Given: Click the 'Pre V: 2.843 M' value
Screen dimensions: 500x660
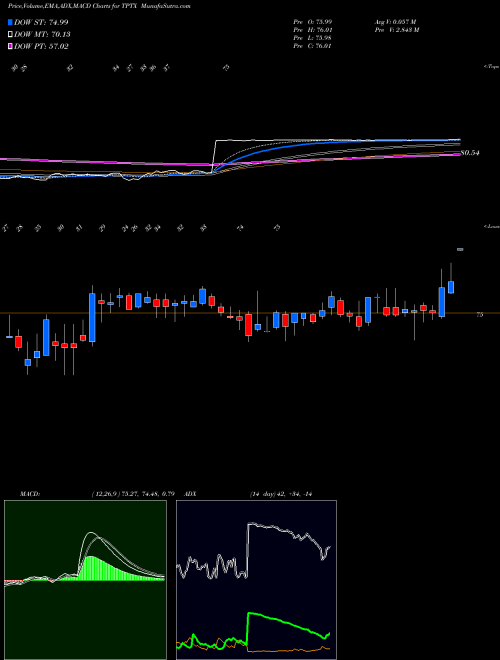Looking at the screenshot, I should [398, 30].
